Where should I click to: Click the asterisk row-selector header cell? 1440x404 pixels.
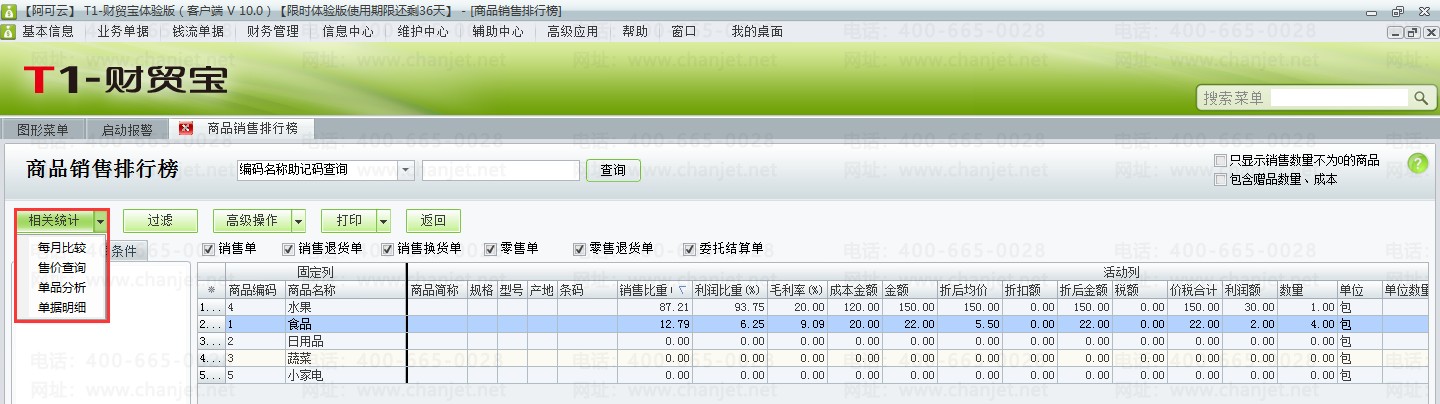pos(211,290)
